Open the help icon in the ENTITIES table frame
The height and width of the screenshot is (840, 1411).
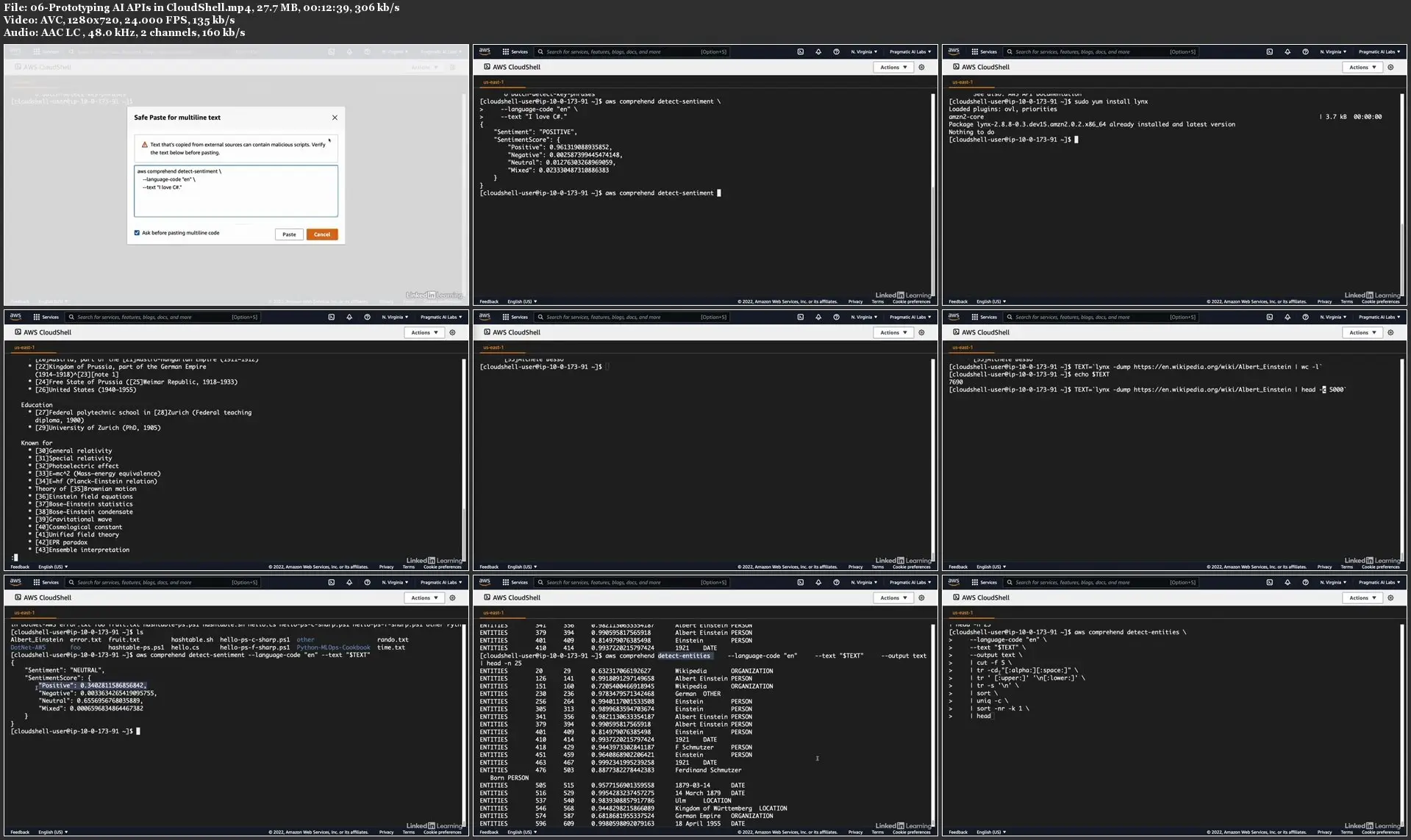(x=836, y=582)
